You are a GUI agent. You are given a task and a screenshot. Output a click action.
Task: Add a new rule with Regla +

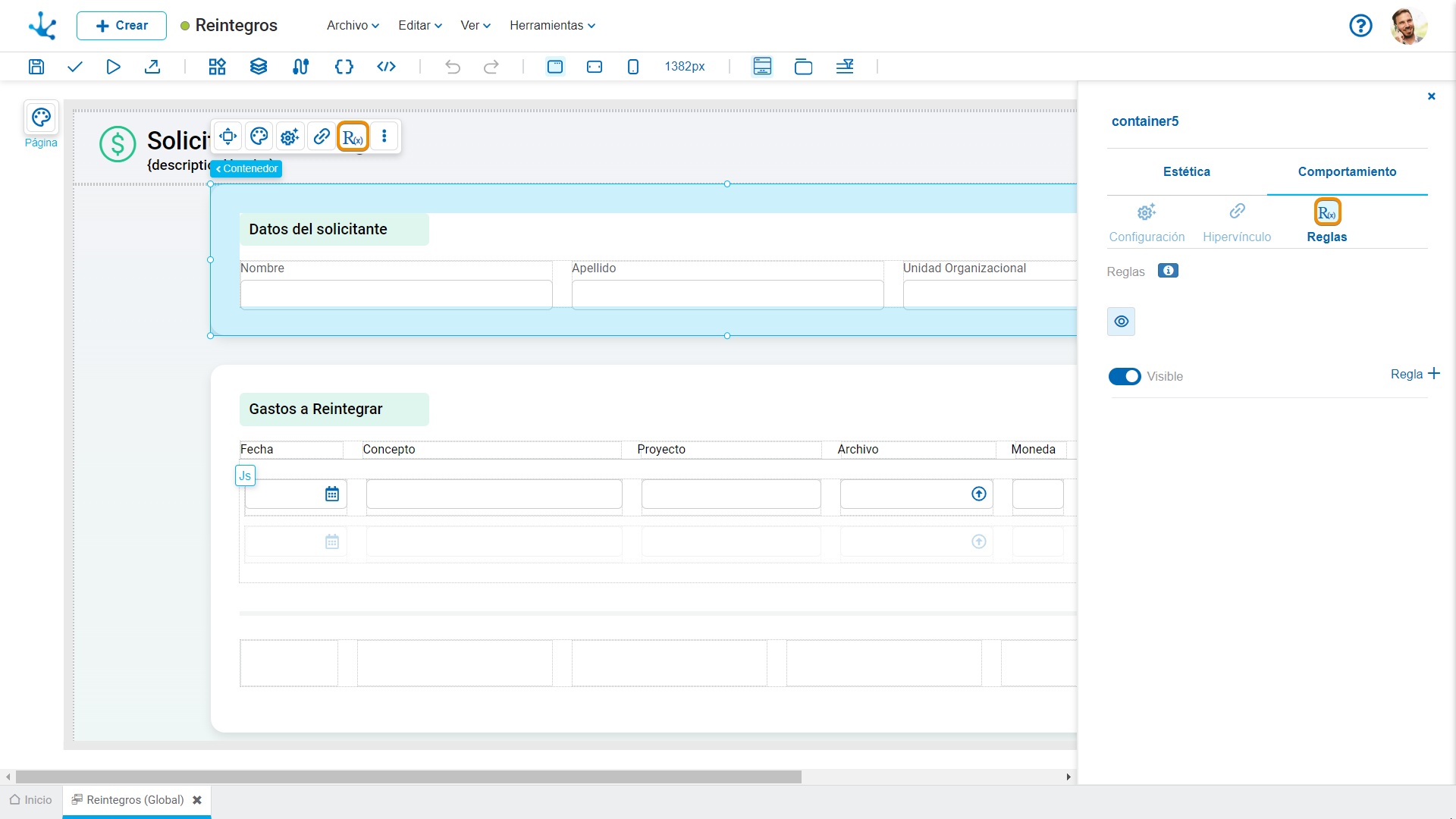[1415, 374]
